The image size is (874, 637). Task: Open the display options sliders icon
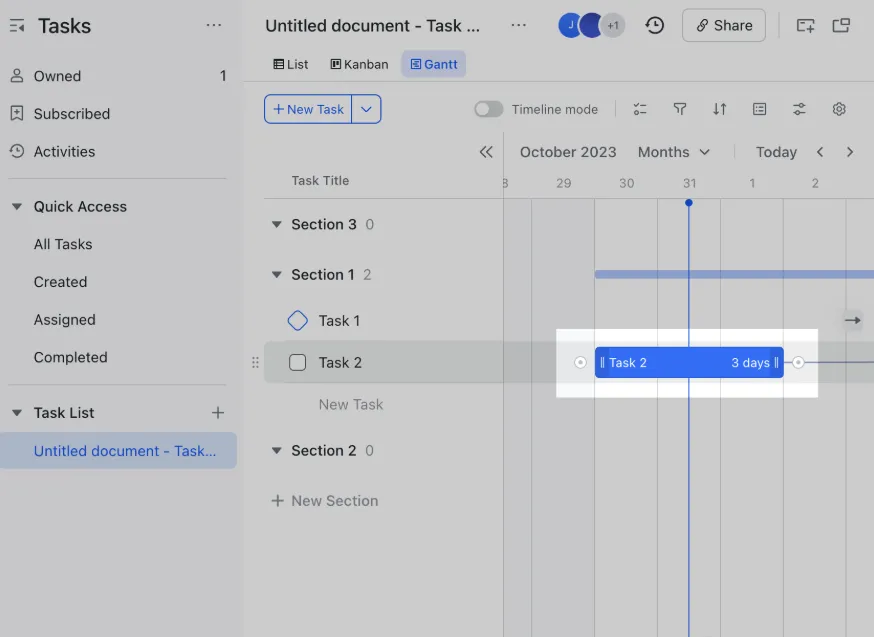[799, 109]
